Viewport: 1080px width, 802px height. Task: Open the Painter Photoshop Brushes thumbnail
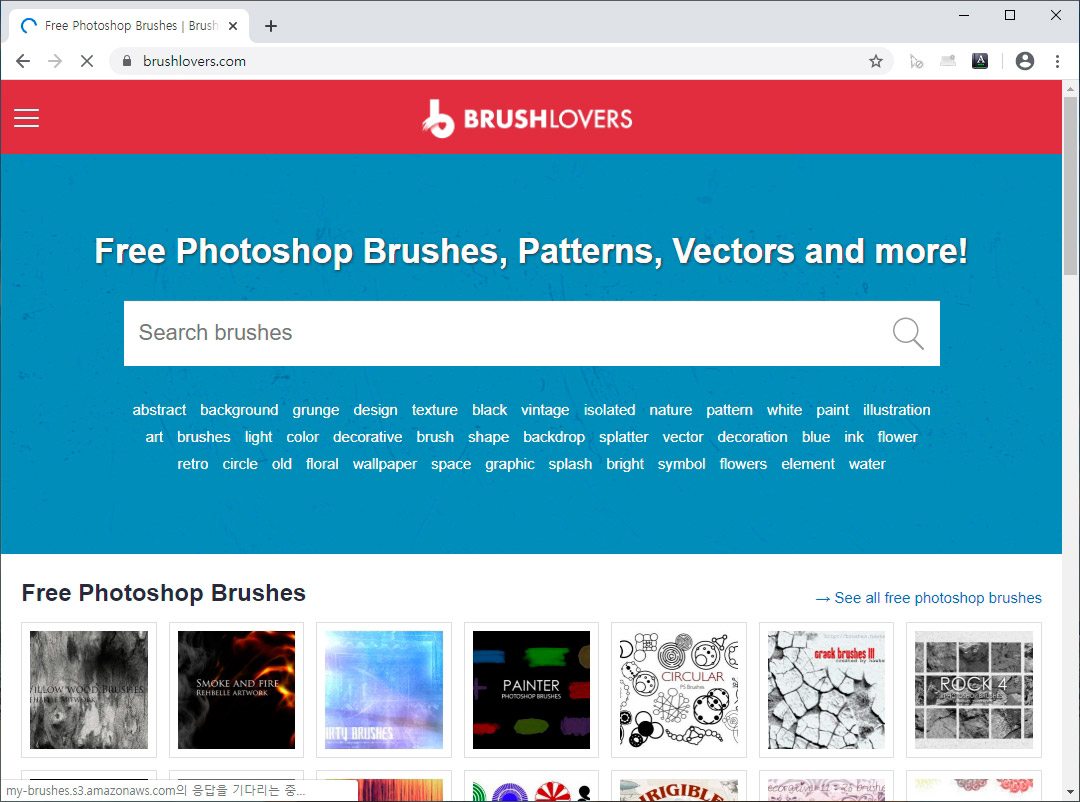coord(531,690)
